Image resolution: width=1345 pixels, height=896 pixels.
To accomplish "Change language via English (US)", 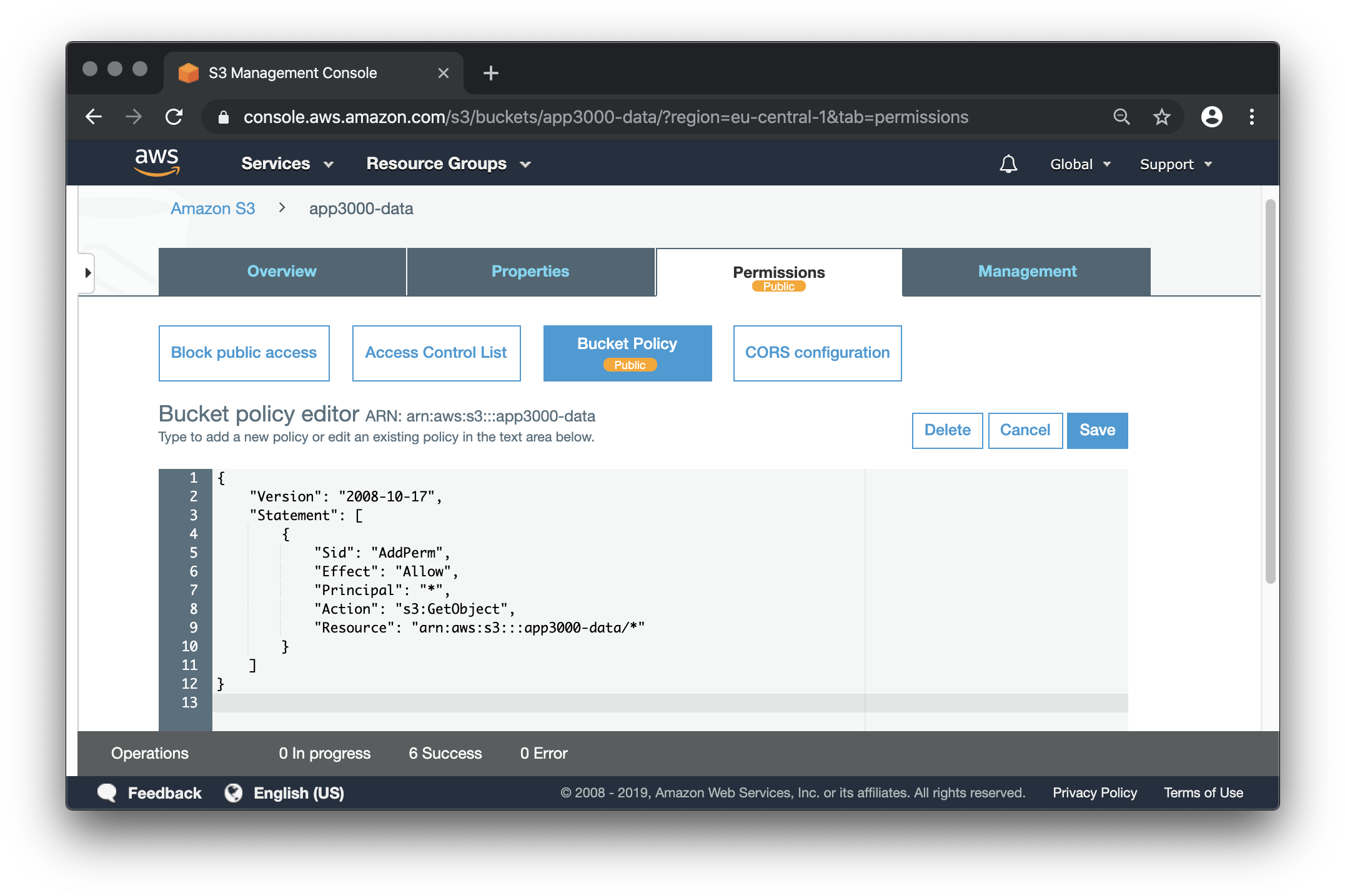I will [x=299, y=793].
